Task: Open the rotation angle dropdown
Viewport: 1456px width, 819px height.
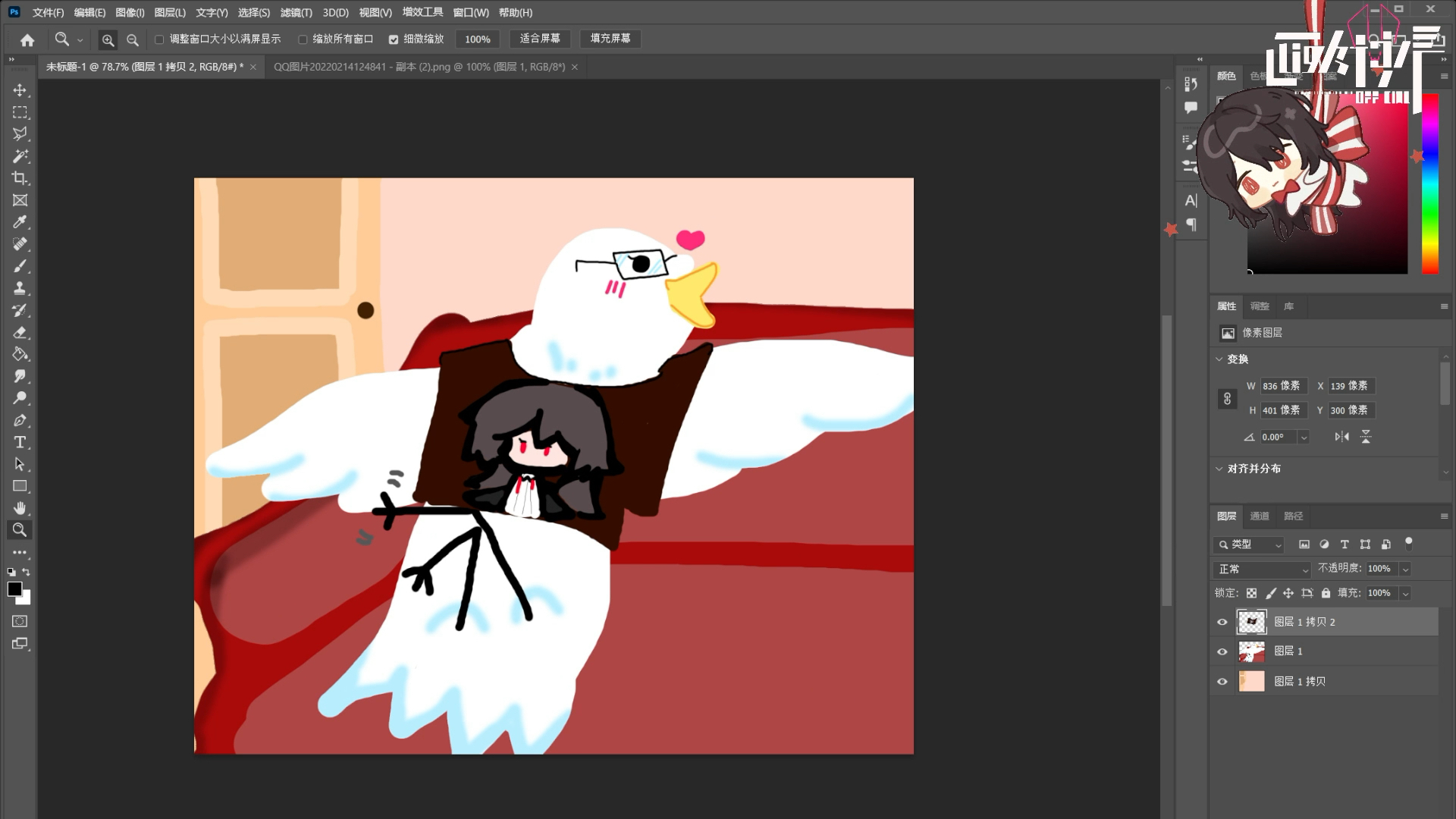Action: [x=1304, y=438]
